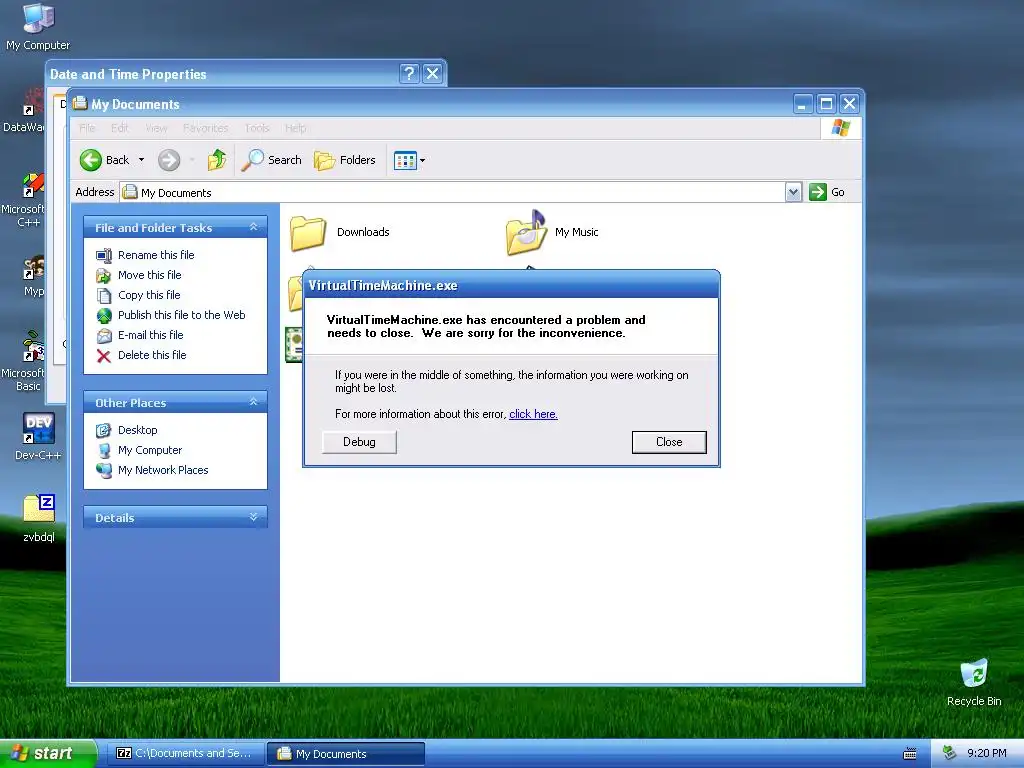Go to Desktop in Other Places
1024x768 pixels.
pyautogui.click(x=137, y=430)
